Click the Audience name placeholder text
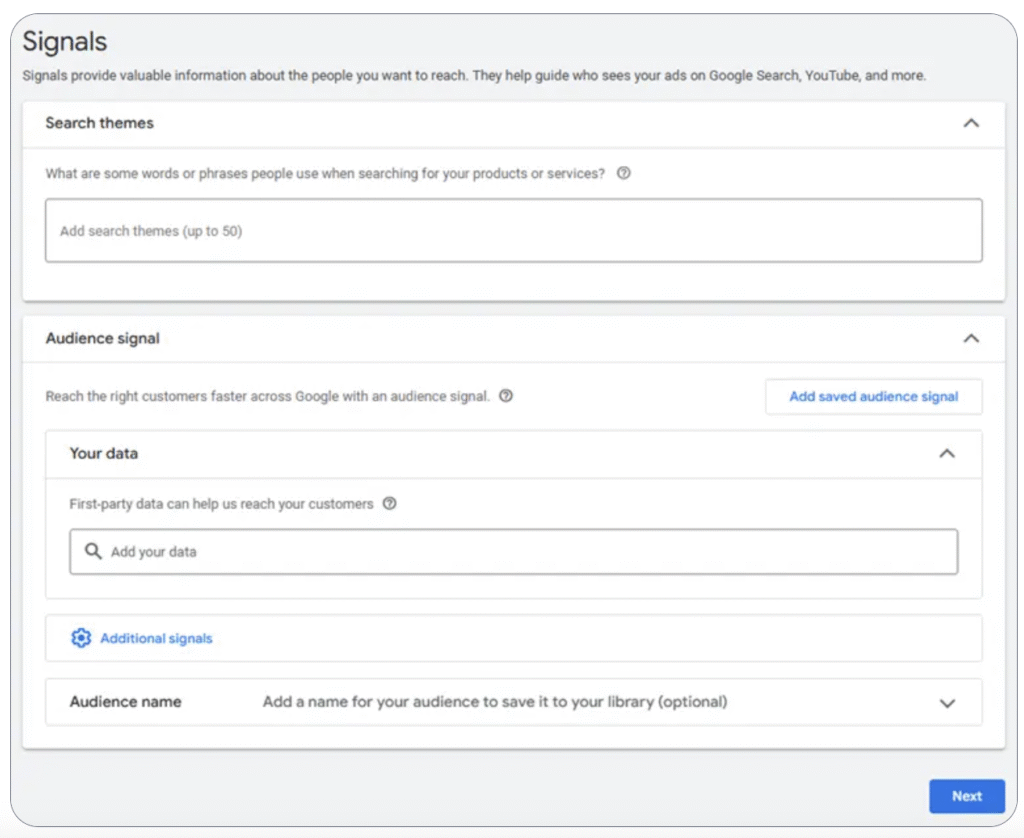Viewport: 1024px width, 838px height. coord(494,702)
